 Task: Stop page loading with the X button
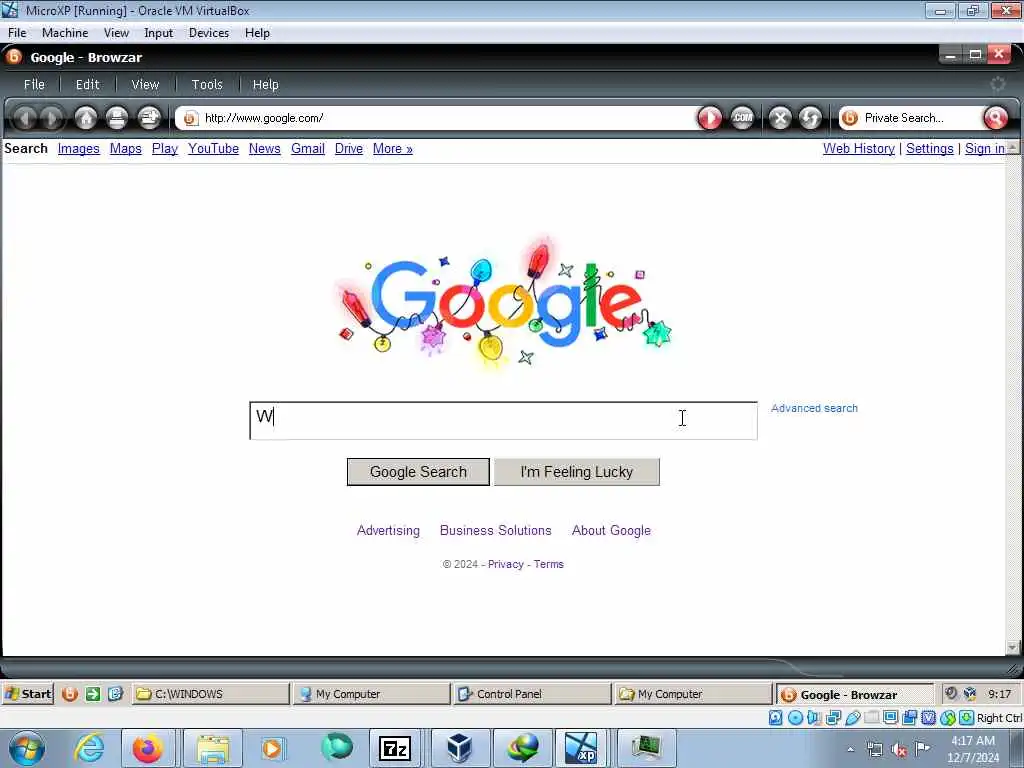pyautogui.click(x=780, y=118)
